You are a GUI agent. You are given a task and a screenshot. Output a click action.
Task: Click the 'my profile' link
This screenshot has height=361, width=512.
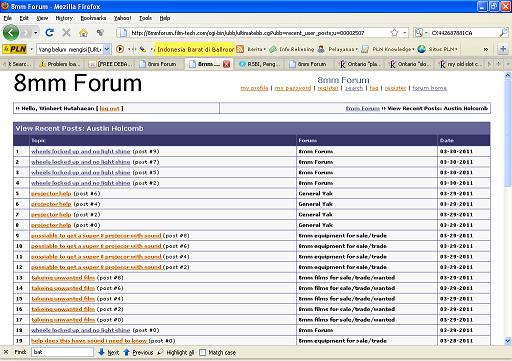click(254, 88)
